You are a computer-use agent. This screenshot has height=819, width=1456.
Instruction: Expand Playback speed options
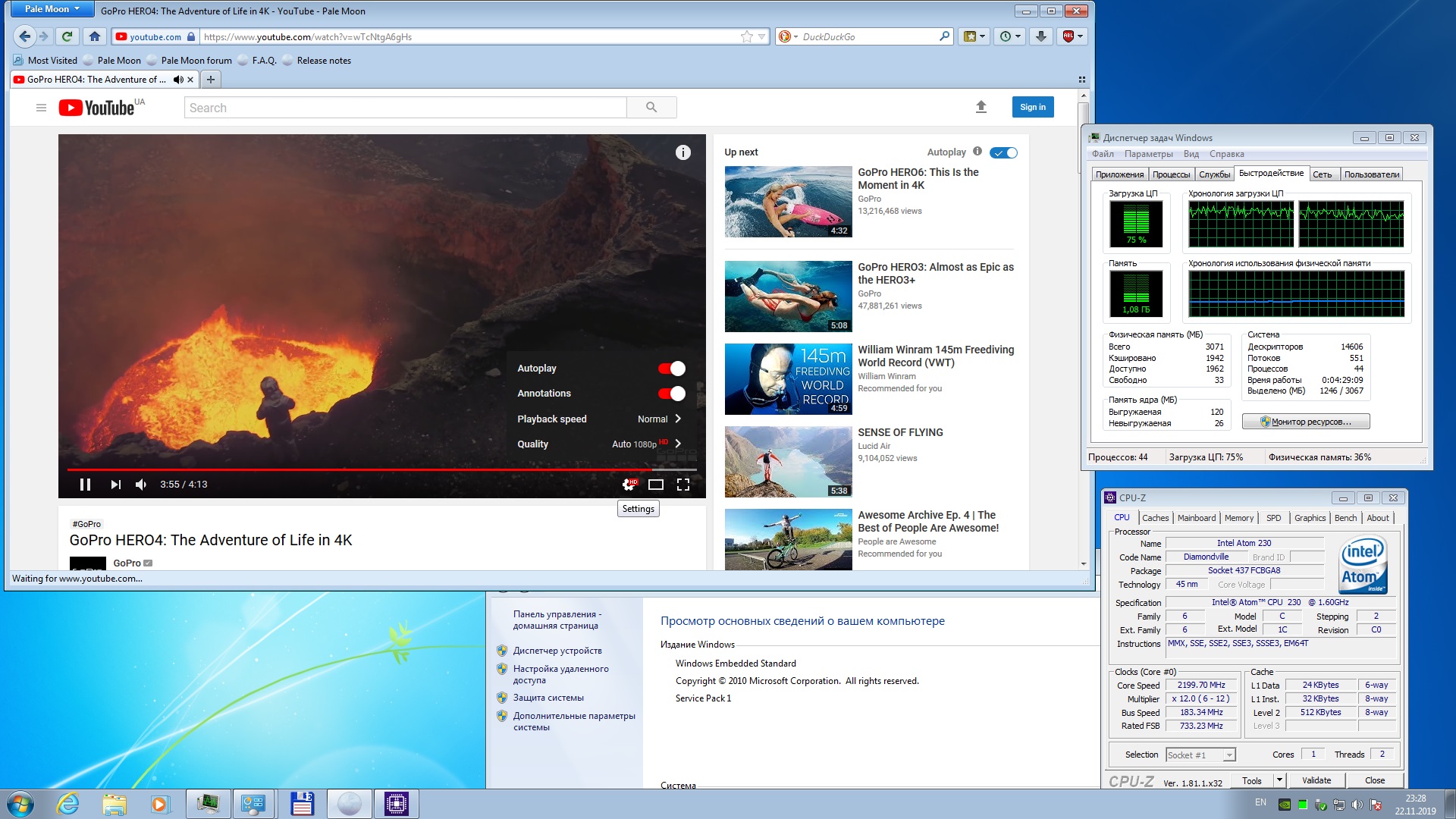pos(599,419)
